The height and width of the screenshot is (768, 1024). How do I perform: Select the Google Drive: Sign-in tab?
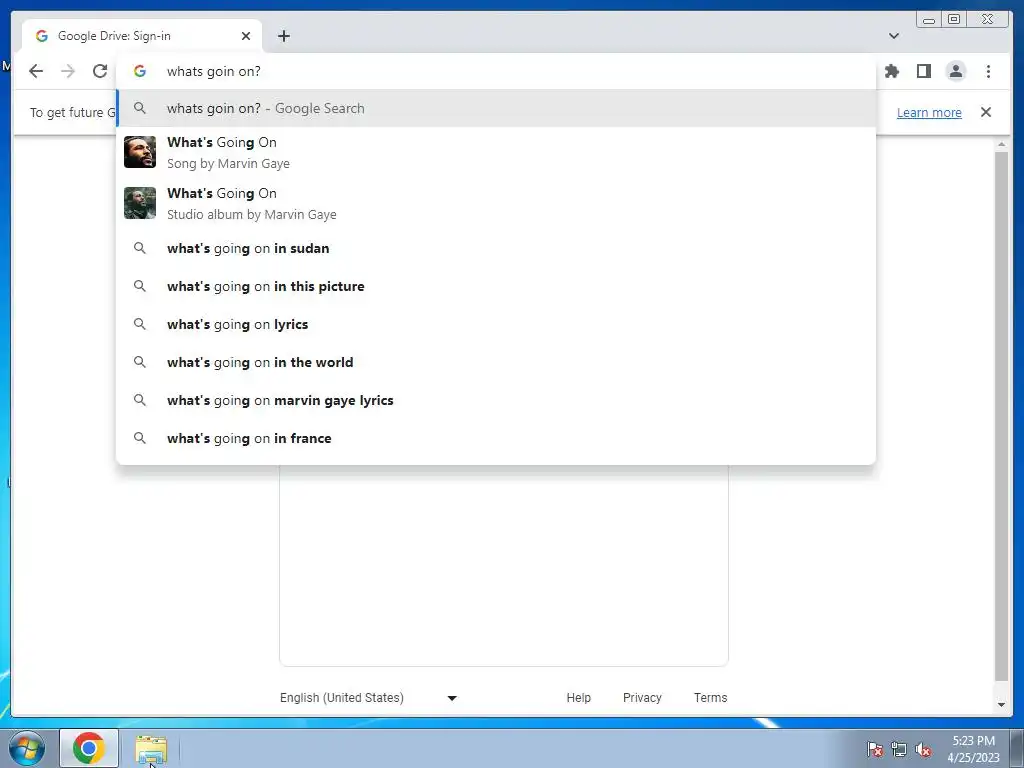point(142,36)
